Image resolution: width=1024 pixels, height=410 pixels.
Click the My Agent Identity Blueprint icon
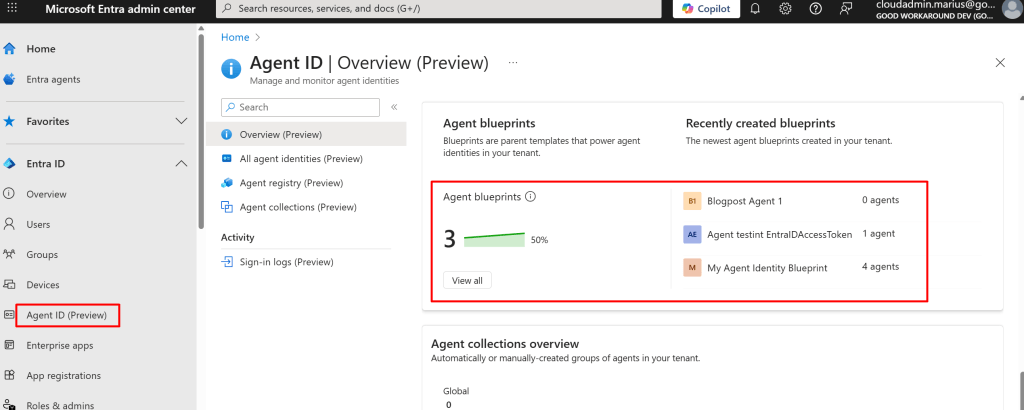[692, 267]
